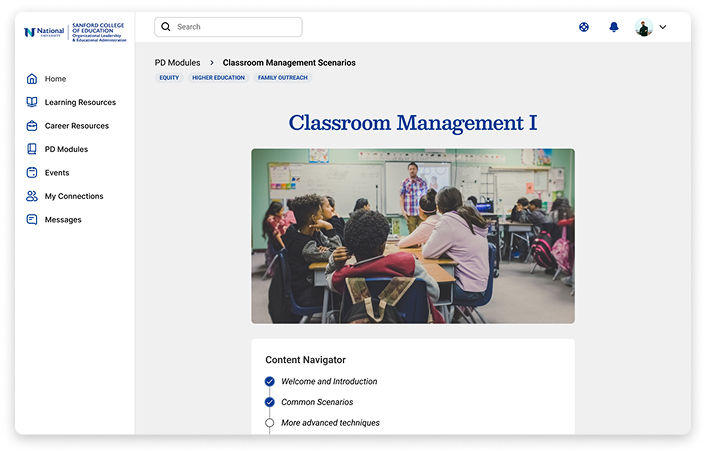The width and height of the screenshot is (706, 453).
Task: Click the FAMILY OUTREACH tag
Action: pos(282,78)
